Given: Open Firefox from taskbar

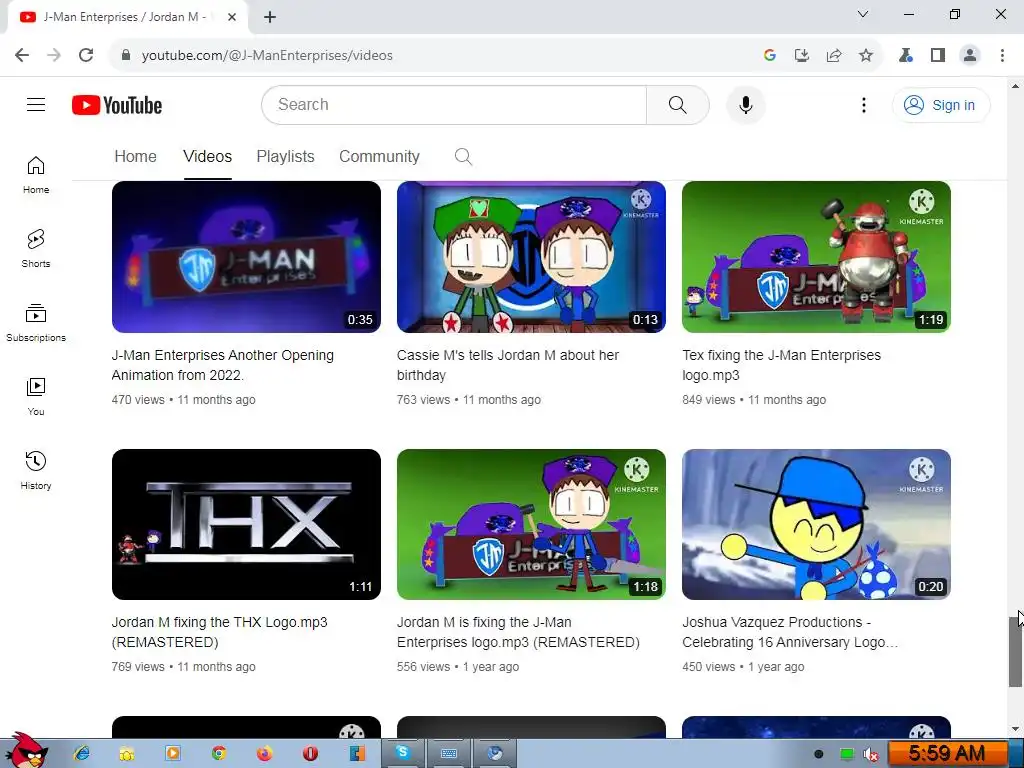Looking at the screenshot, I should pyautogui.click(x=264, y=753).
